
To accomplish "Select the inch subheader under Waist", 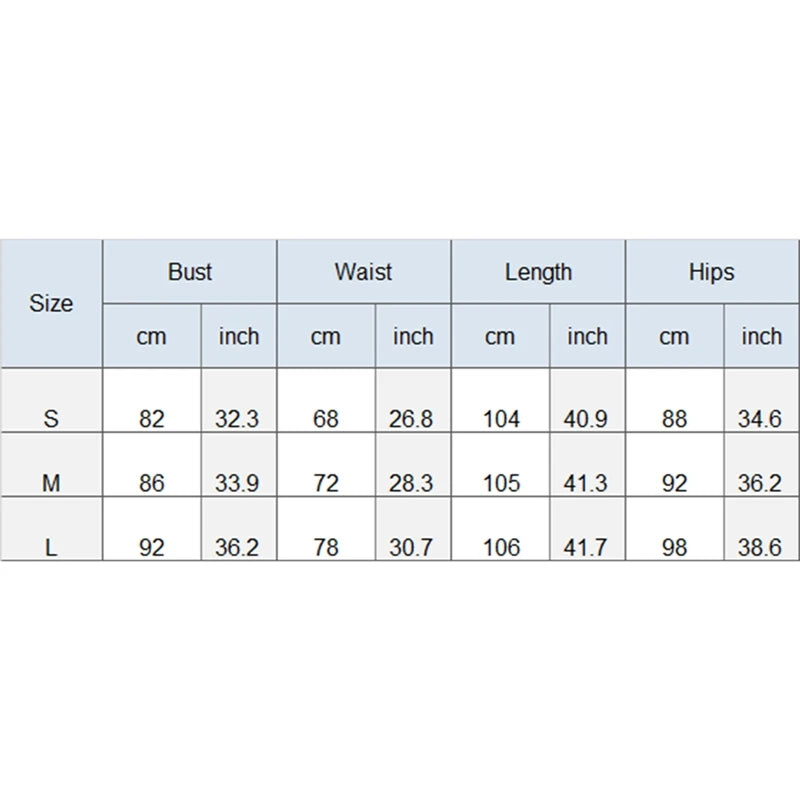I will (x=413, y=336).
